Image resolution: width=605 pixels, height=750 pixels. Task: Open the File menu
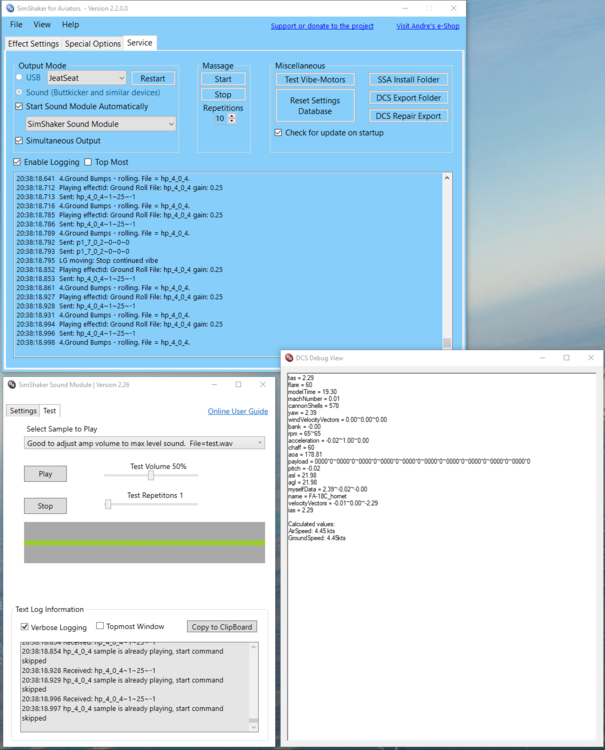point(16,24)
